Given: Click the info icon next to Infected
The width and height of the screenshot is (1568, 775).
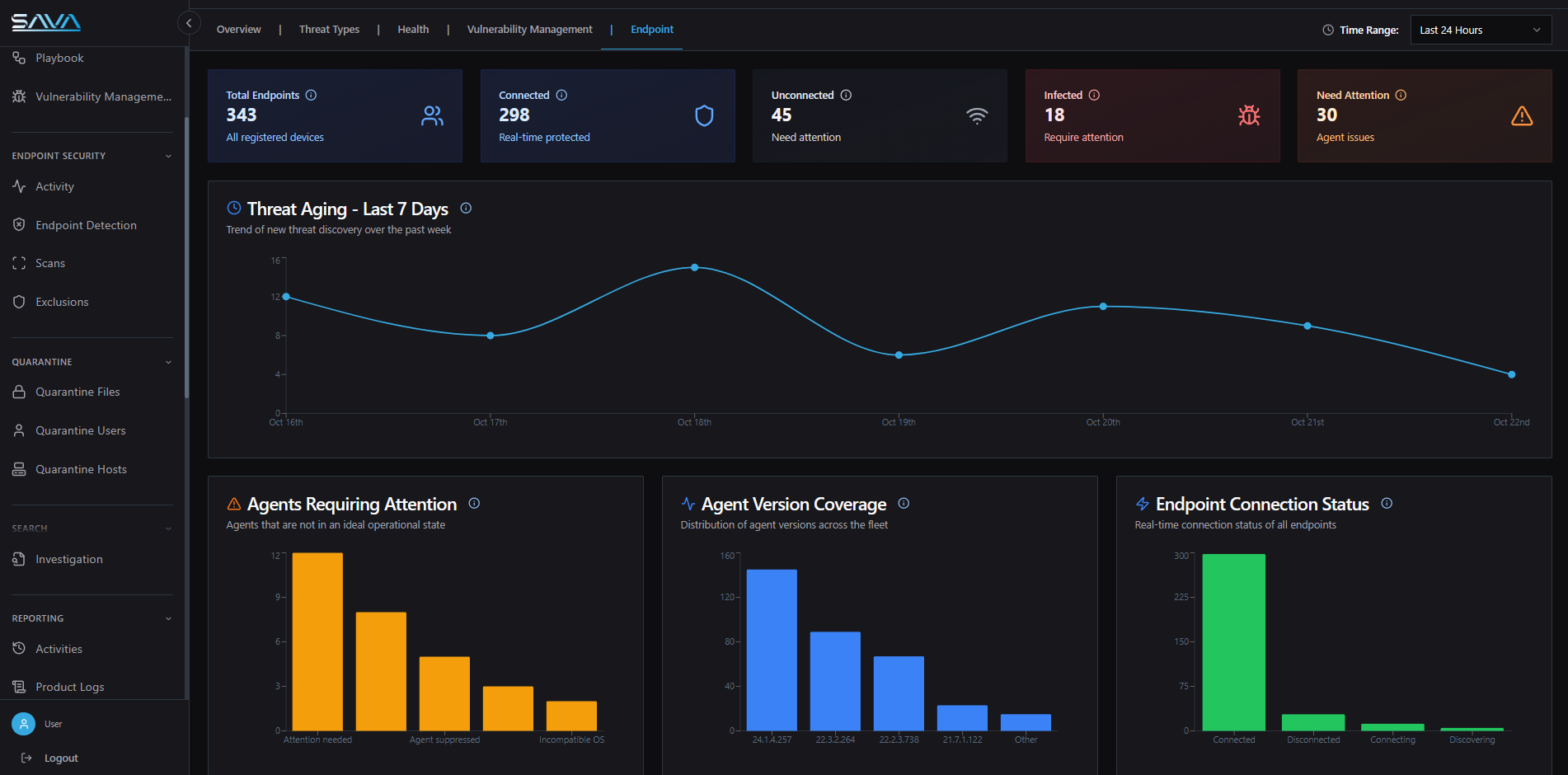Looking at the screenshot, I should pos(1094,95).
